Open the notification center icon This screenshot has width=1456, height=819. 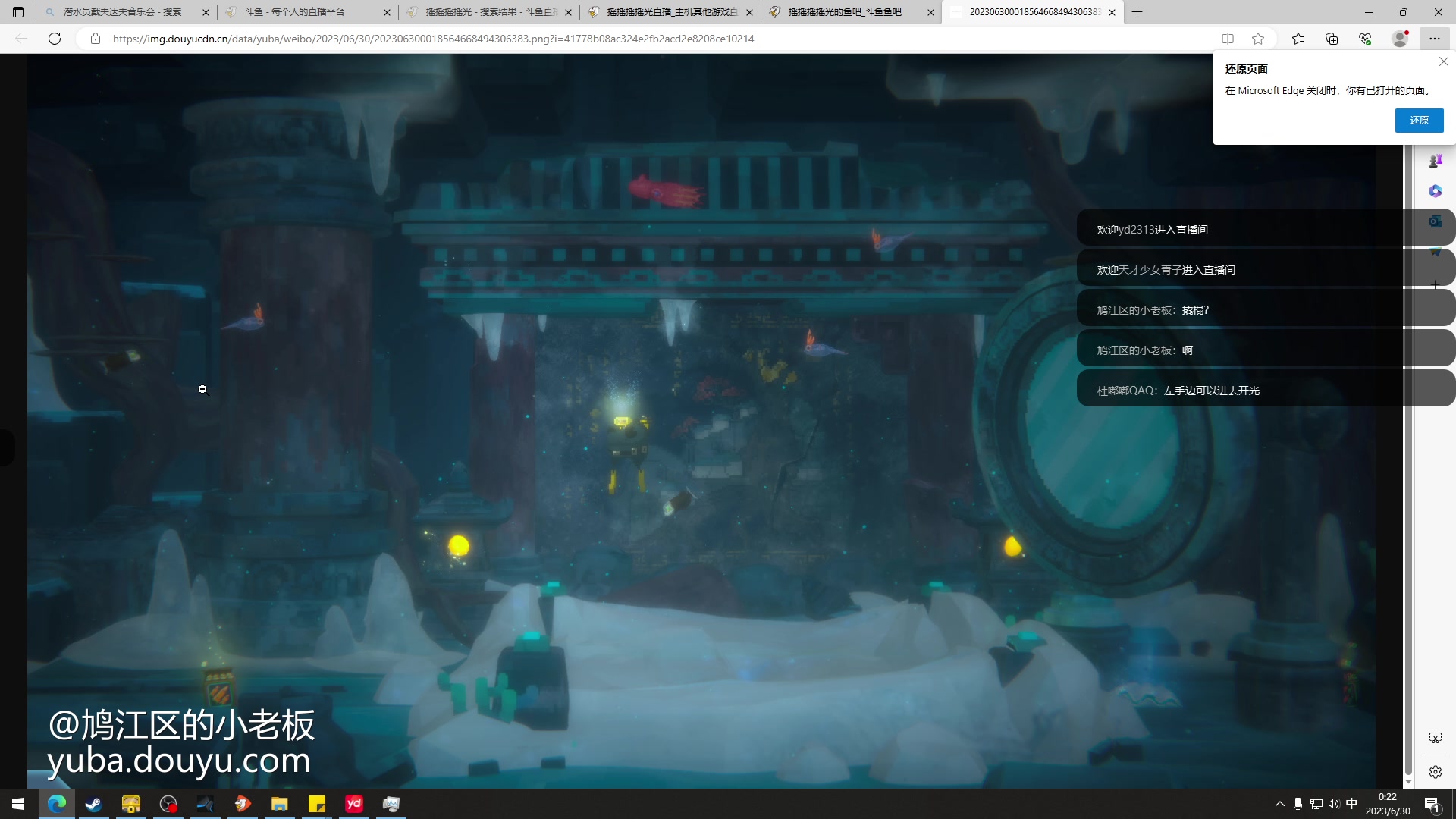click(x=1432, y=804)
